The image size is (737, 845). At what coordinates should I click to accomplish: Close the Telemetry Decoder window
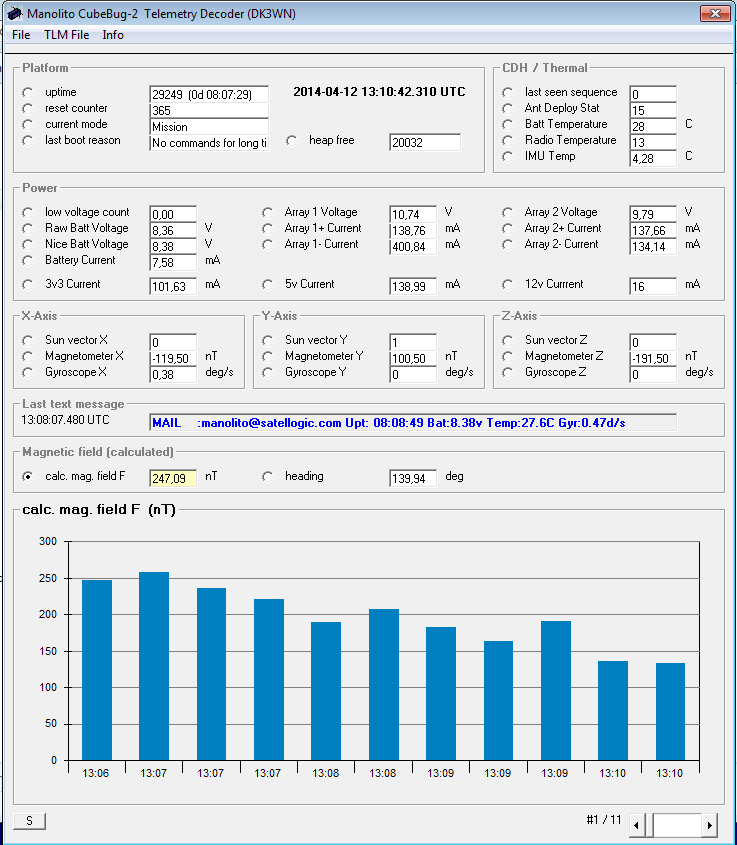point(715,13)
